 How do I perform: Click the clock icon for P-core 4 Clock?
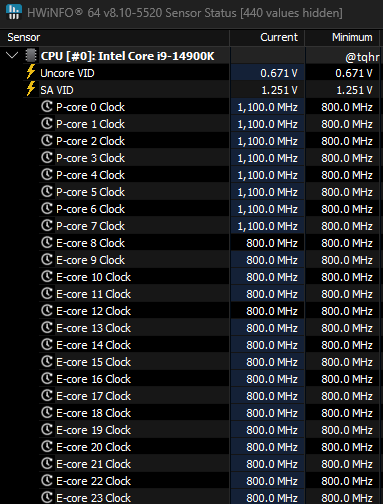47,175
